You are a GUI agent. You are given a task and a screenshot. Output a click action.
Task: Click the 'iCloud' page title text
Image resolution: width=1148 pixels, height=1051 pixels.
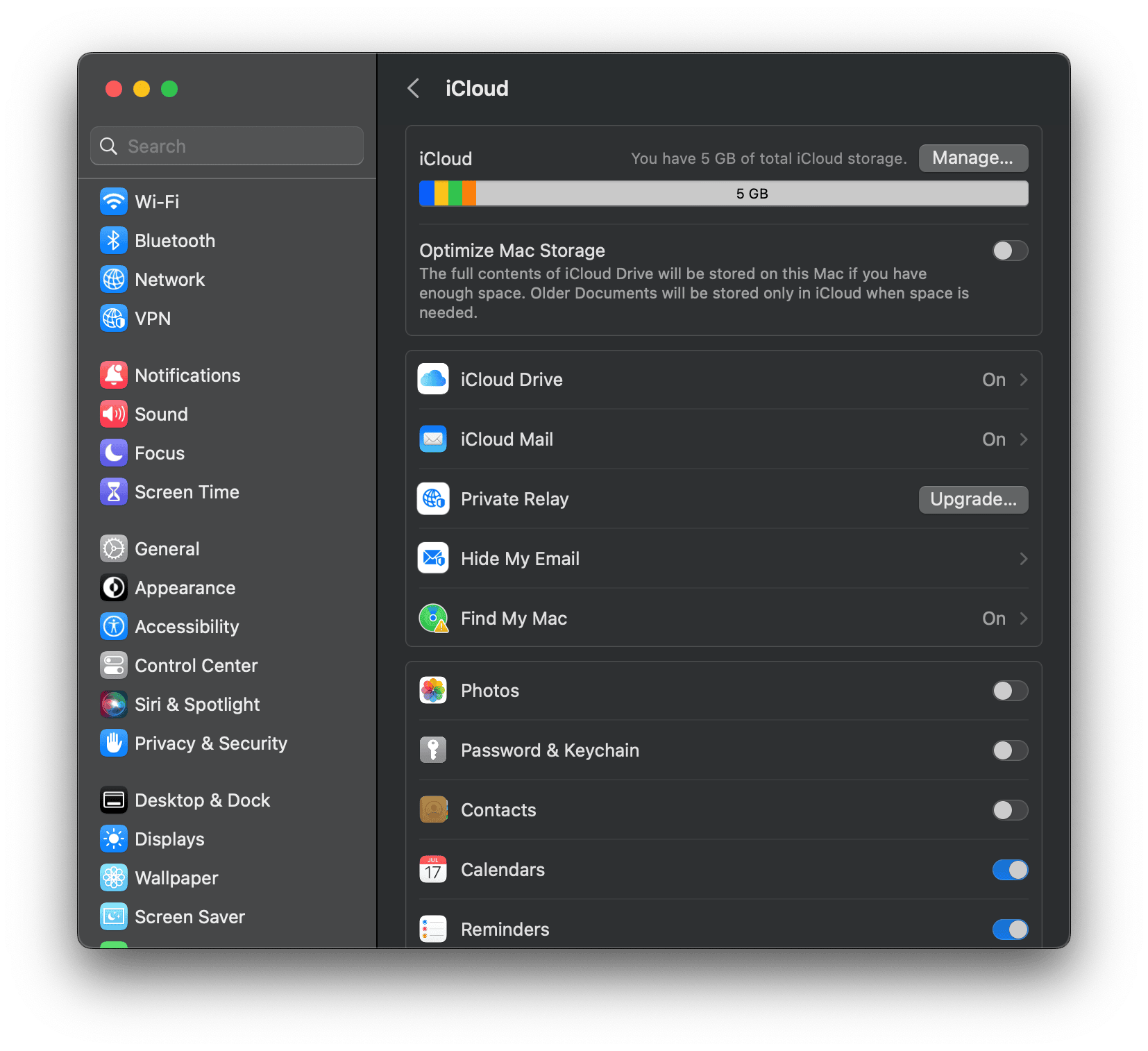pyautogui.click(x=477, y=88)
